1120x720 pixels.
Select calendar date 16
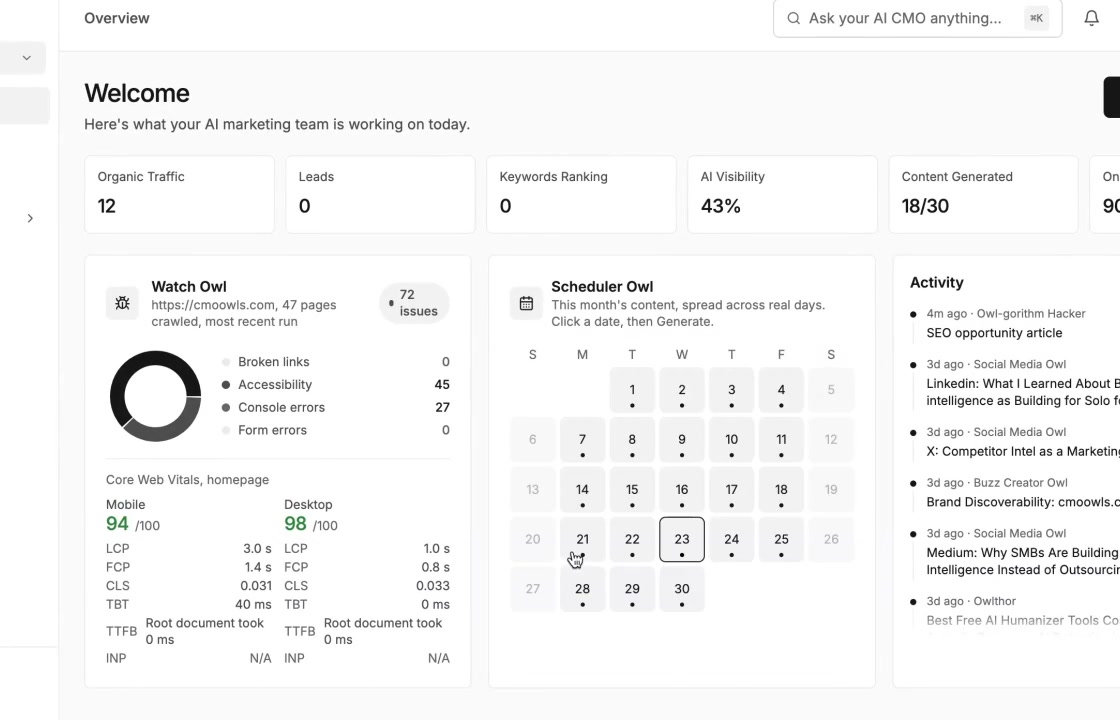click(x=681, y=490)
